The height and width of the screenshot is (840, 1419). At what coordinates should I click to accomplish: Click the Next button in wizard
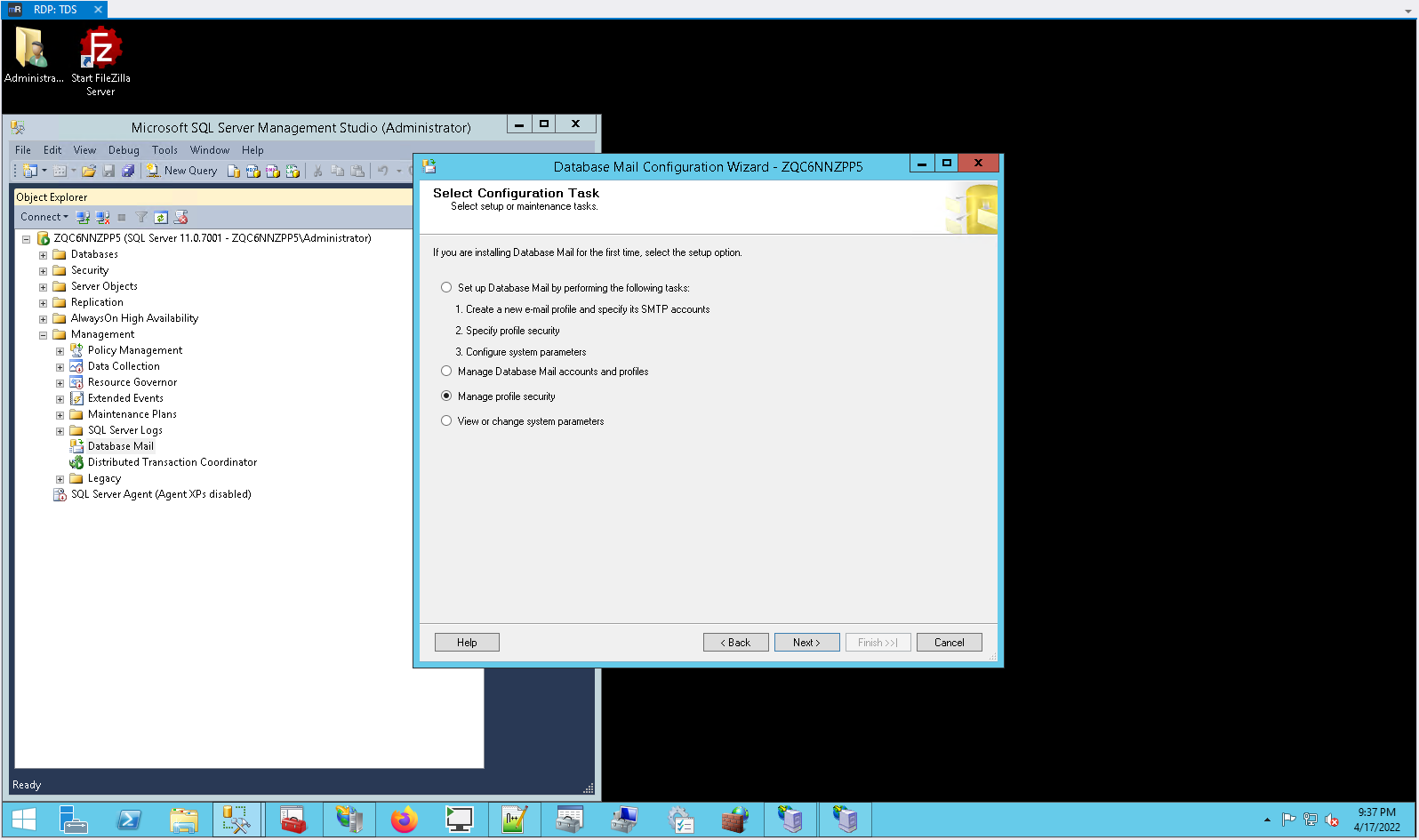(806, 643)
